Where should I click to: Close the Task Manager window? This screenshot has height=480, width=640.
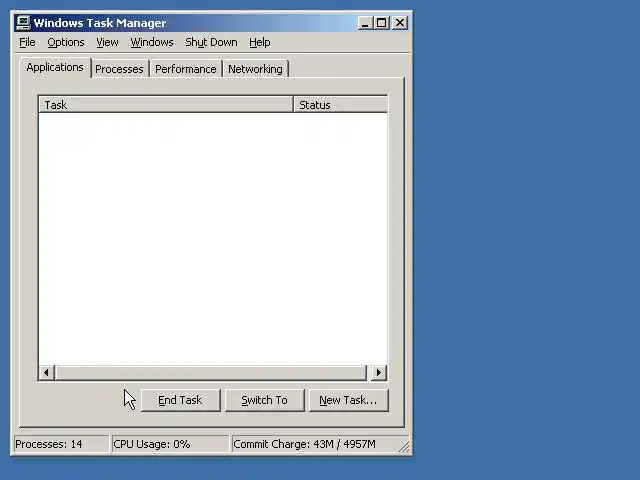pos(400,23)
